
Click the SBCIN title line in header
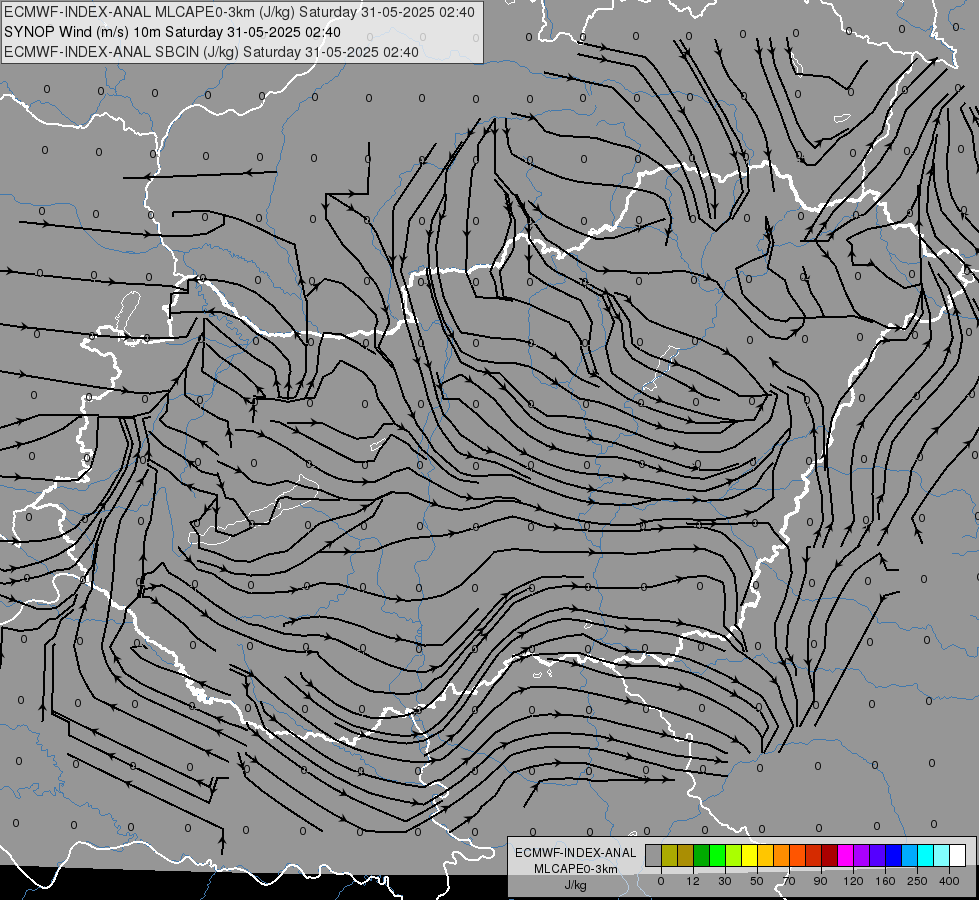[x=211, y=52]
